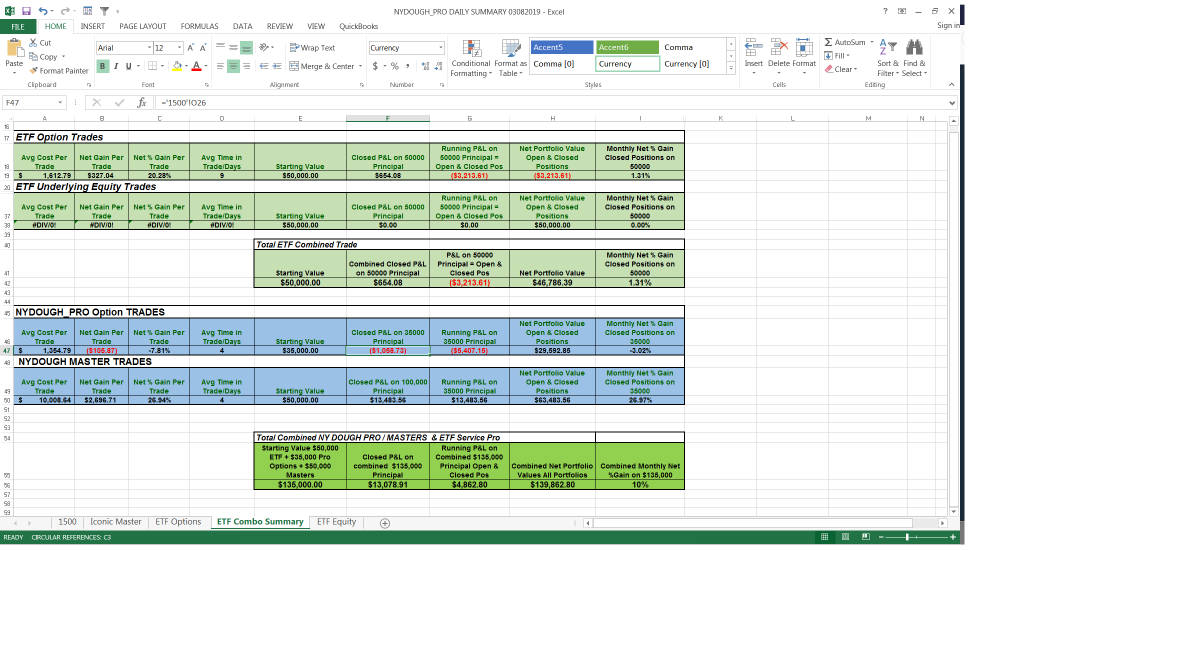Toggle italic formatting
The height and width of the screenshot is (645, 1200).
(114, 64)
